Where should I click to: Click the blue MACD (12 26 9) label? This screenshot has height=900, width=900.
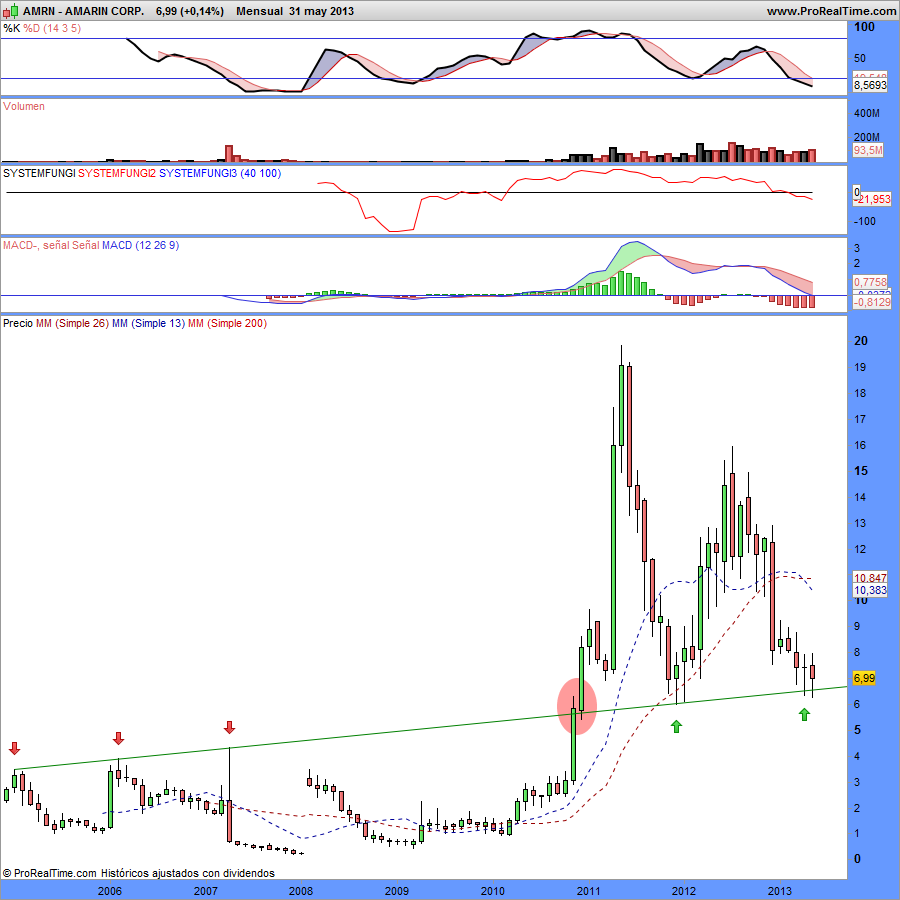click(141, 245)
